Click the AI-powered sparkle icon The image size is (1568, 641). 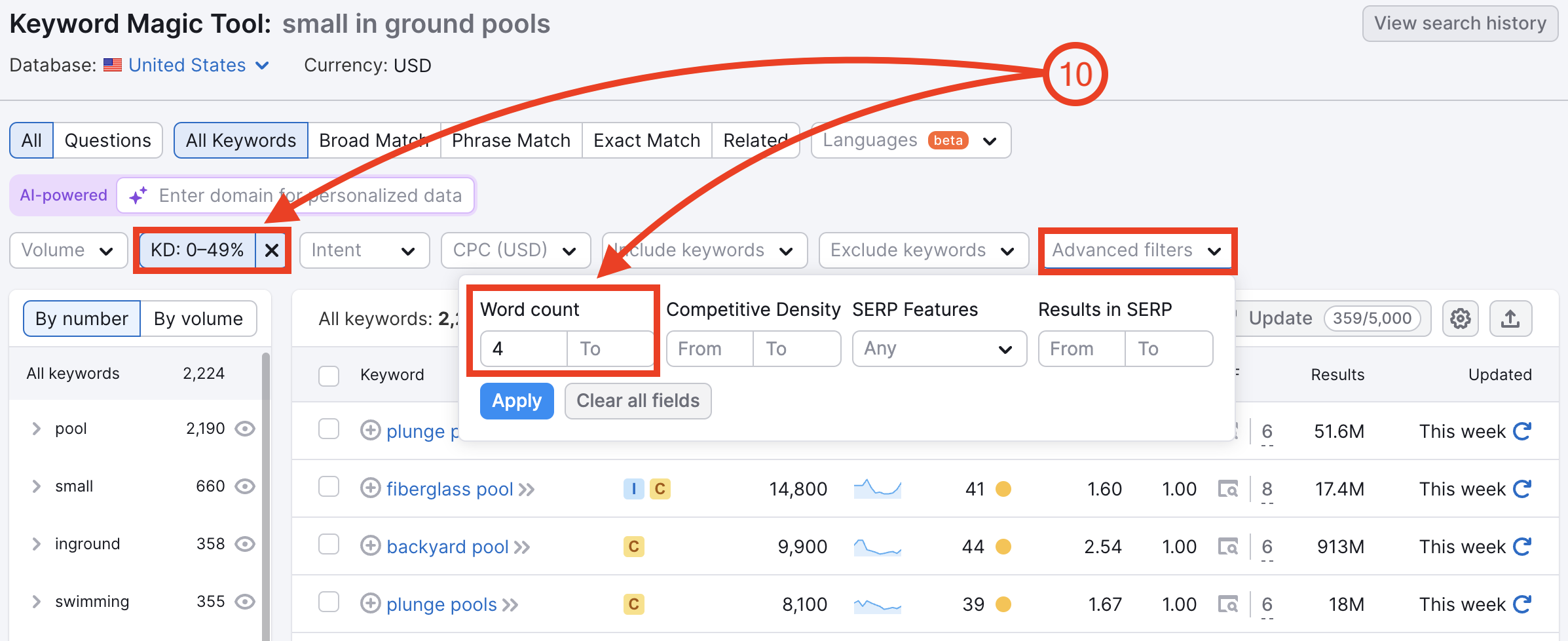click(138, 195)
